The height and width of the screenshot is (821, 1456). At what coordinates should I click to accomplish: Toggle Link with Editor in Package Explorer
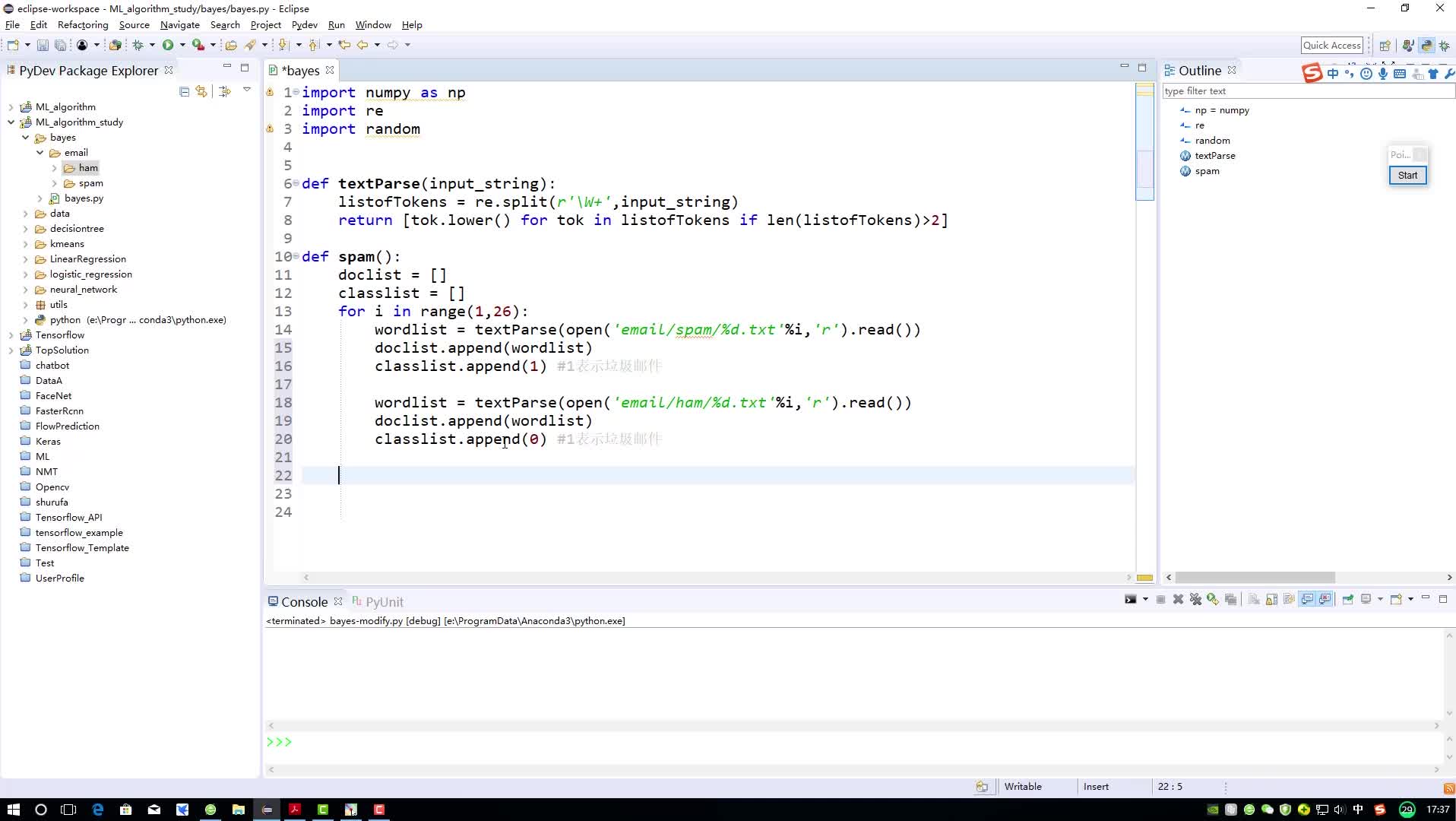click(x=201, y=91)
